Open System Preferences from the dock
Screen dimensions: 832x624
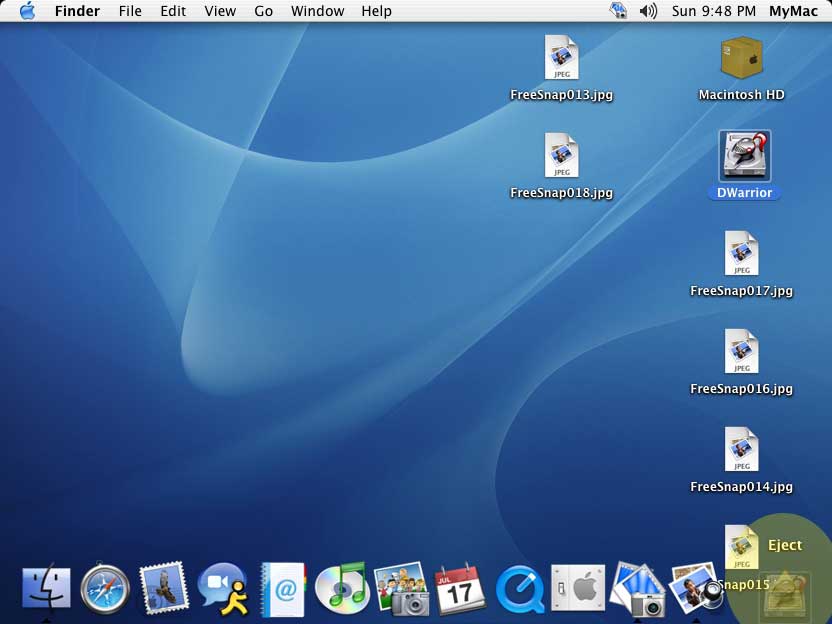(x=578, y=589)
